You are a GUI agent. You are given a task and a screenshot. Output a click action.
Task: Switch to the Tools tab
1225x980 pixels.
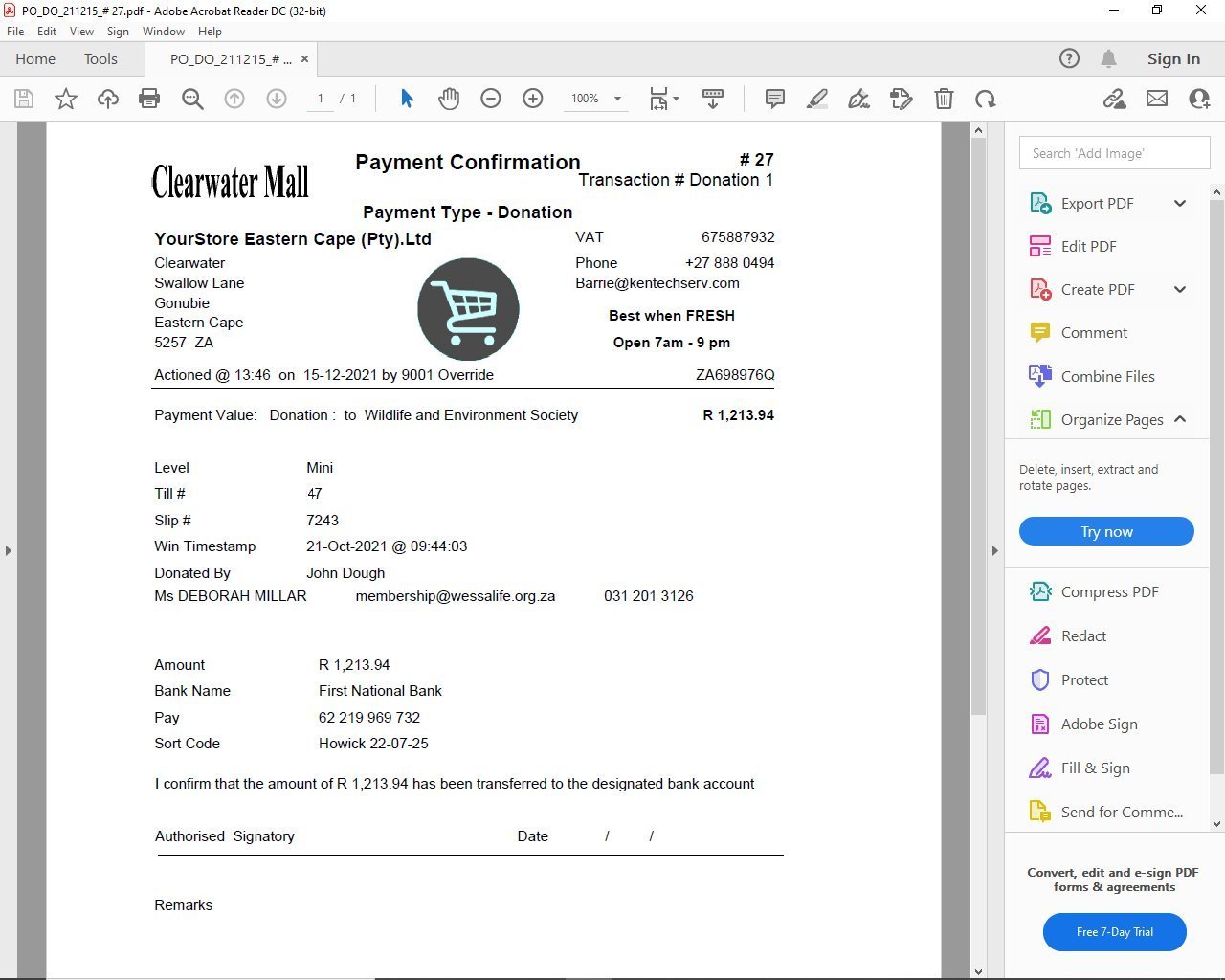pos(100,59)
